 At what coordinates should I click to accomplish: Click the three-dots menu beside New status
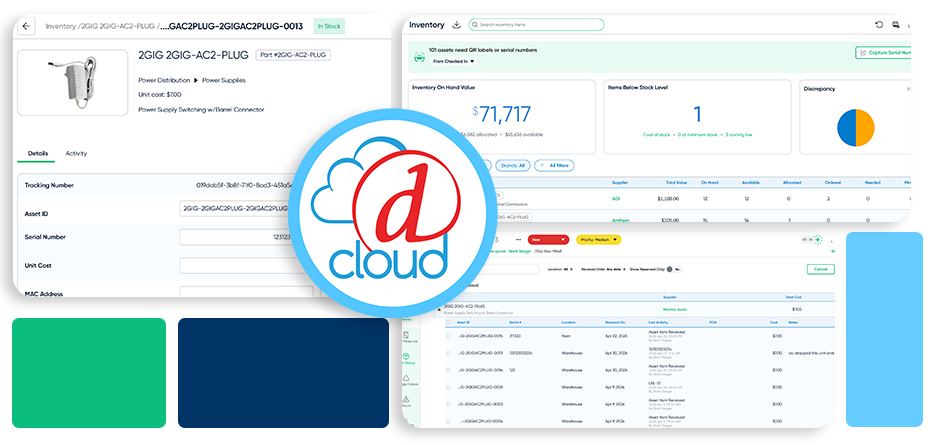point(518,240)
